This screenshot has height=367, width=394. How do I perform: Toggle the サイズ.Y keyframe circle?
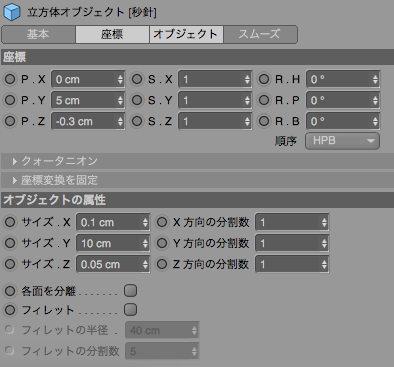point(10,243)
